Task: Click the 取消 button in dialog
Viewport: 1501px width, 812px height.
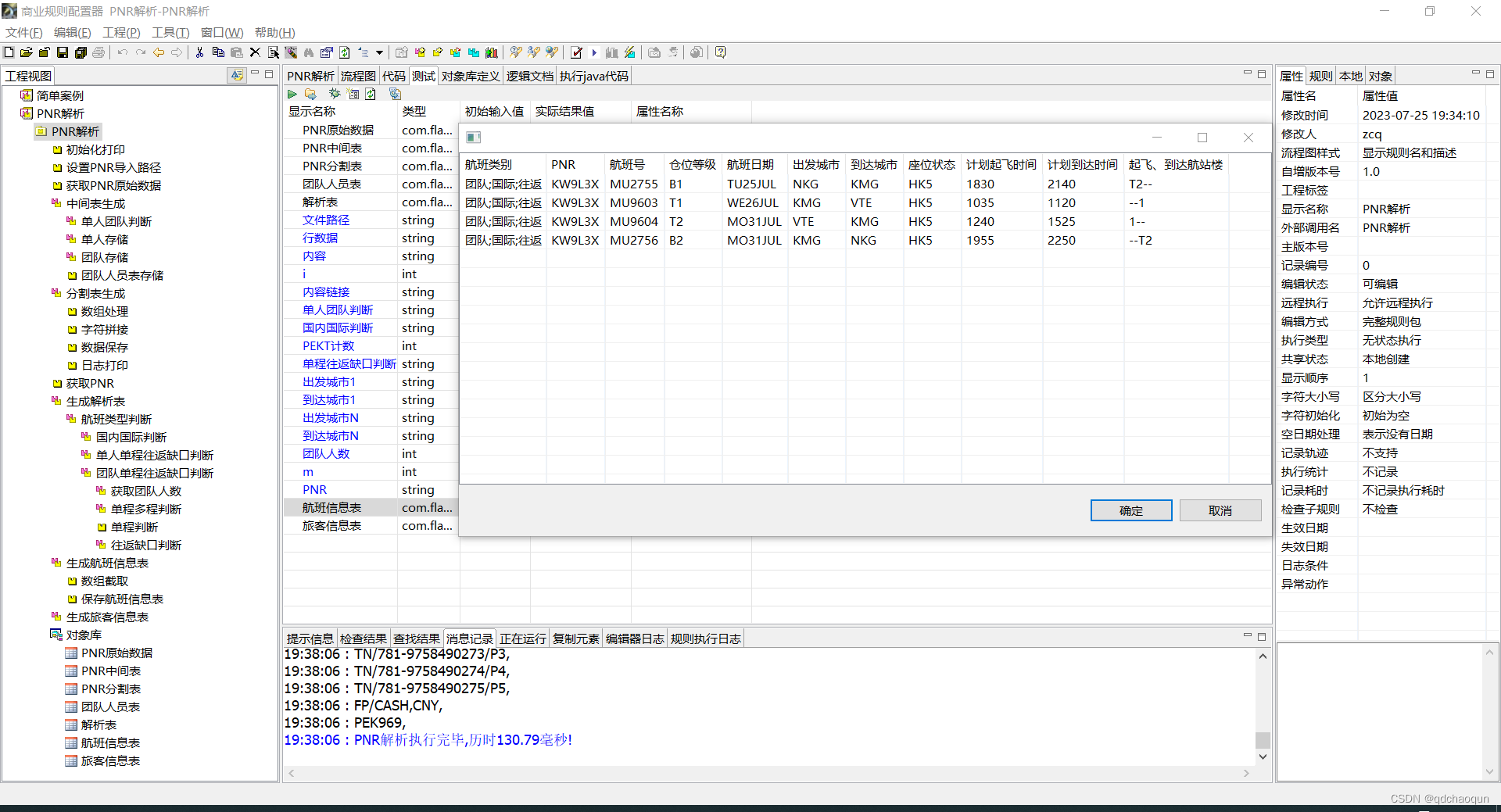Action: pyautogui.click(x=1220, y=510)
